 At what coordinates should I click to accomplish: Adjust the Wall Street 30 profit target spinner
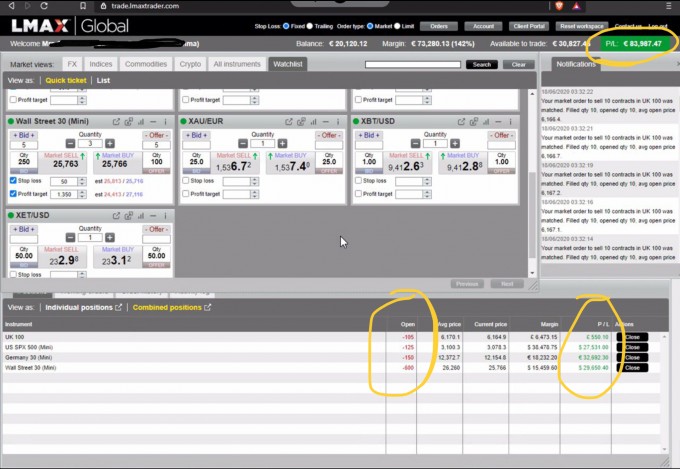click(82, 194)
